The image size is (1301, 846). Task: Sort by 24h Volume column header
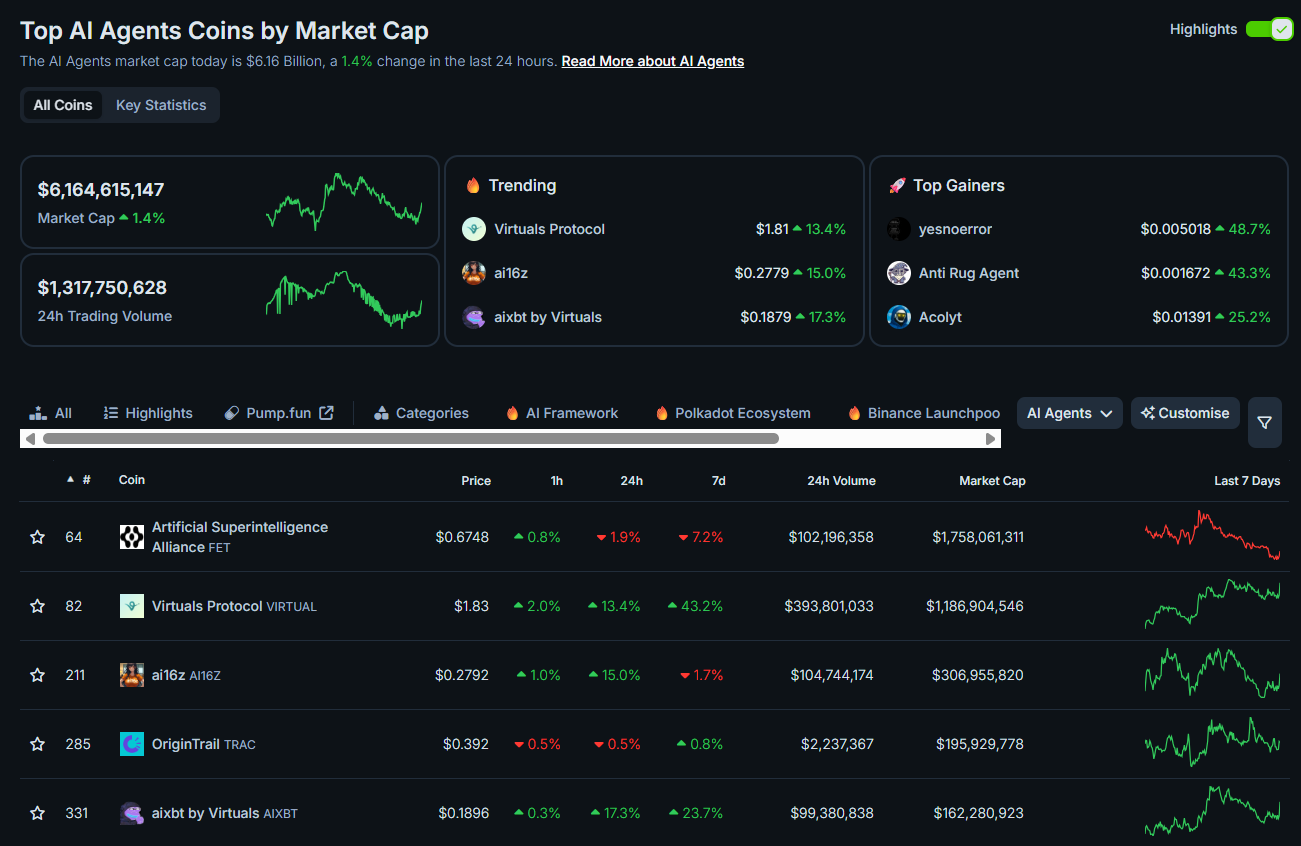841,481
